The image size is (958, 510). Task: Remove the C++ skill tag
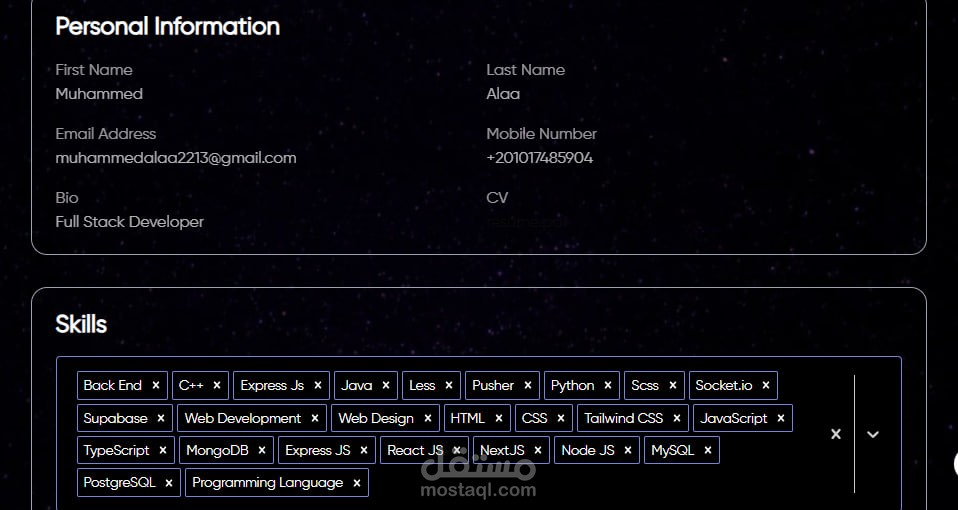[x=217, y=385]
